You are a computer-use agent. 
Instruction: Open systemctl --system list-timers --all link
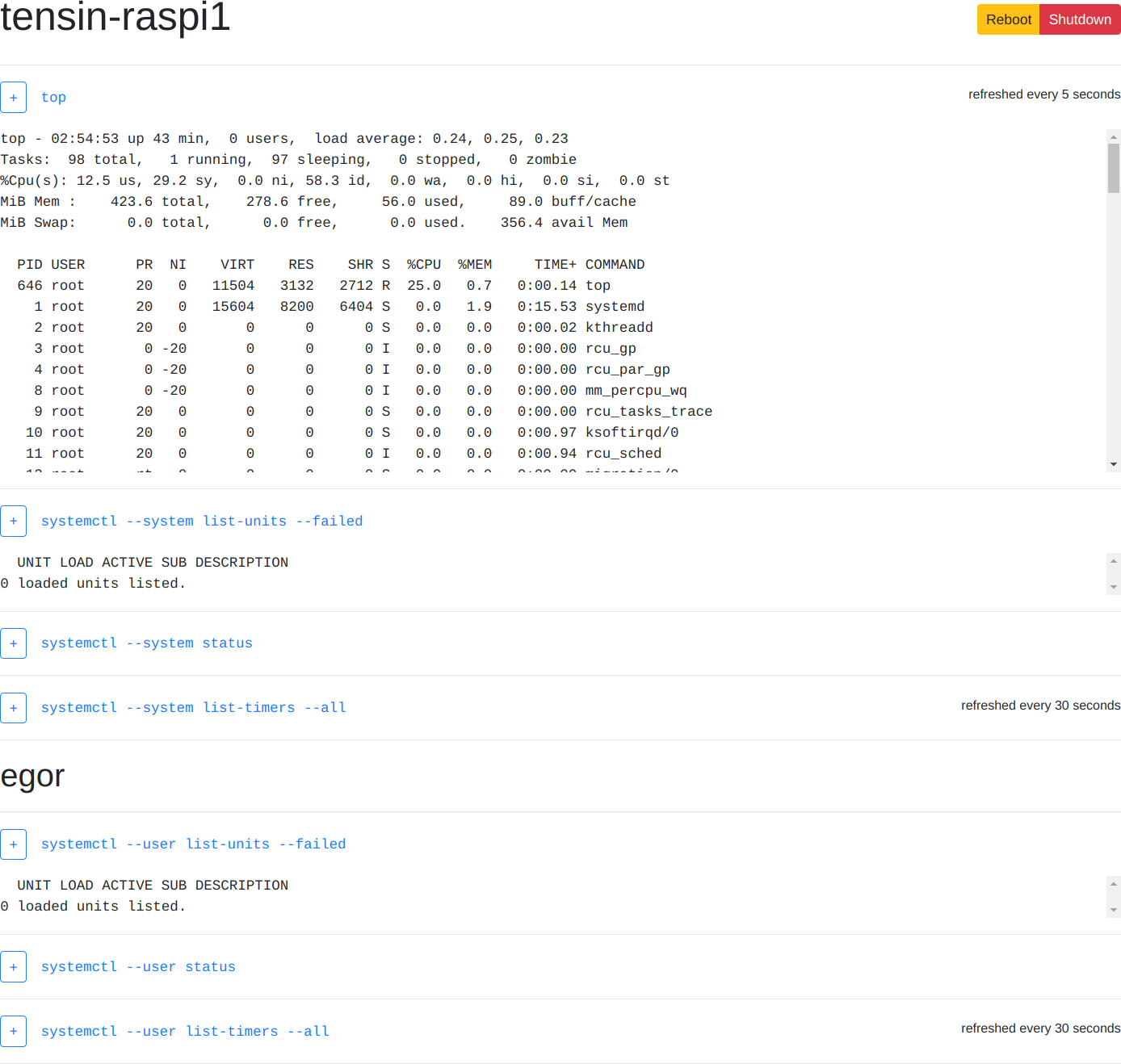[194, 708]
